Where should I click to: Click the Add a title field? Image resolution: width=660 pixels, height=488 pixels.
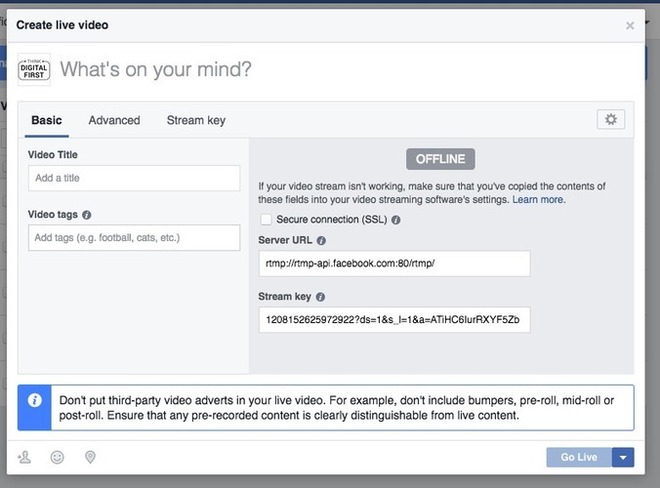[134, 178]
